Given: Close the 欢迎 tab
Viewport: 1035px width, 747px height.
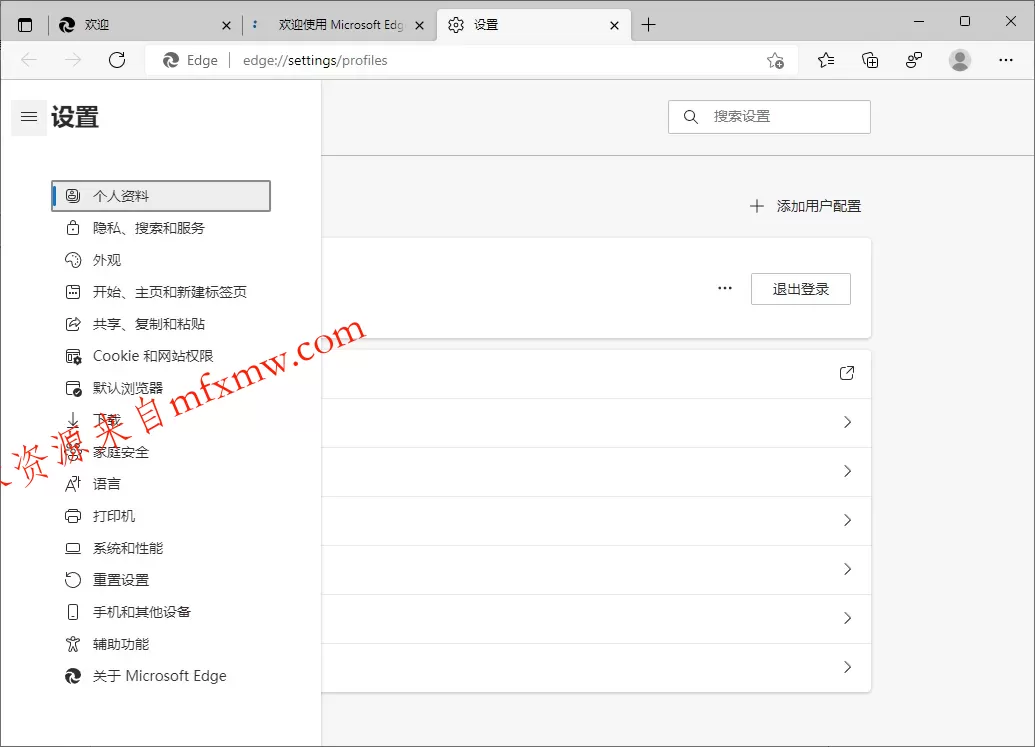Looking at the screenshot, I should tap(226, 25).
